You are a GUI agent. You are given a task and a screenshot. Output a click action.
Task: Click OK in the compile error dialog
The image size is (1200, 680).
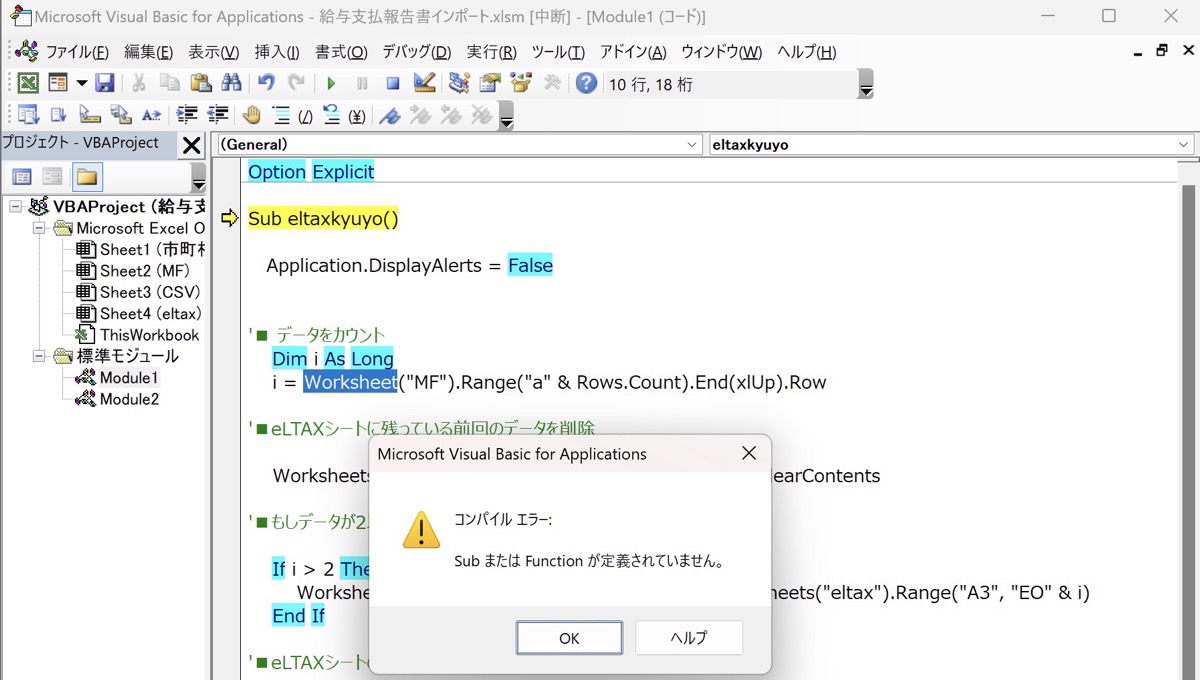(569, 638)
